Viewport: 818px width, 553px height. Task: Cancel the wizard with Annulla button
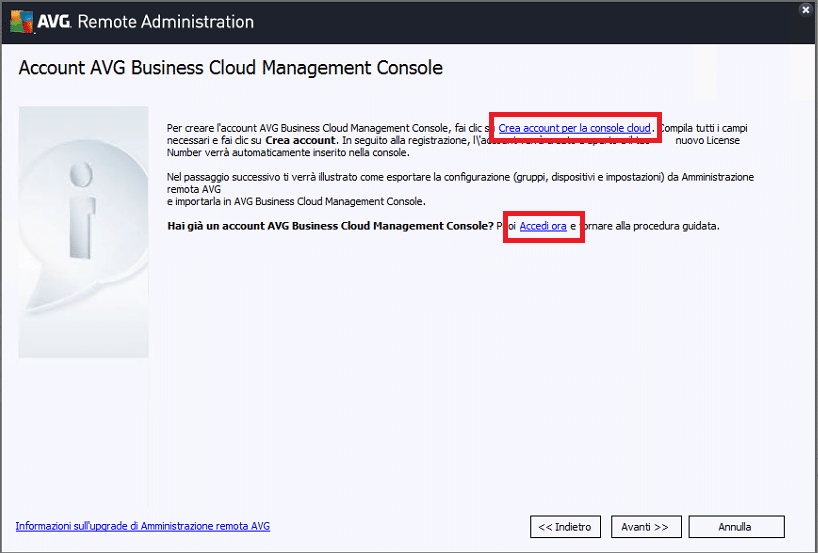tap(736, 527)
